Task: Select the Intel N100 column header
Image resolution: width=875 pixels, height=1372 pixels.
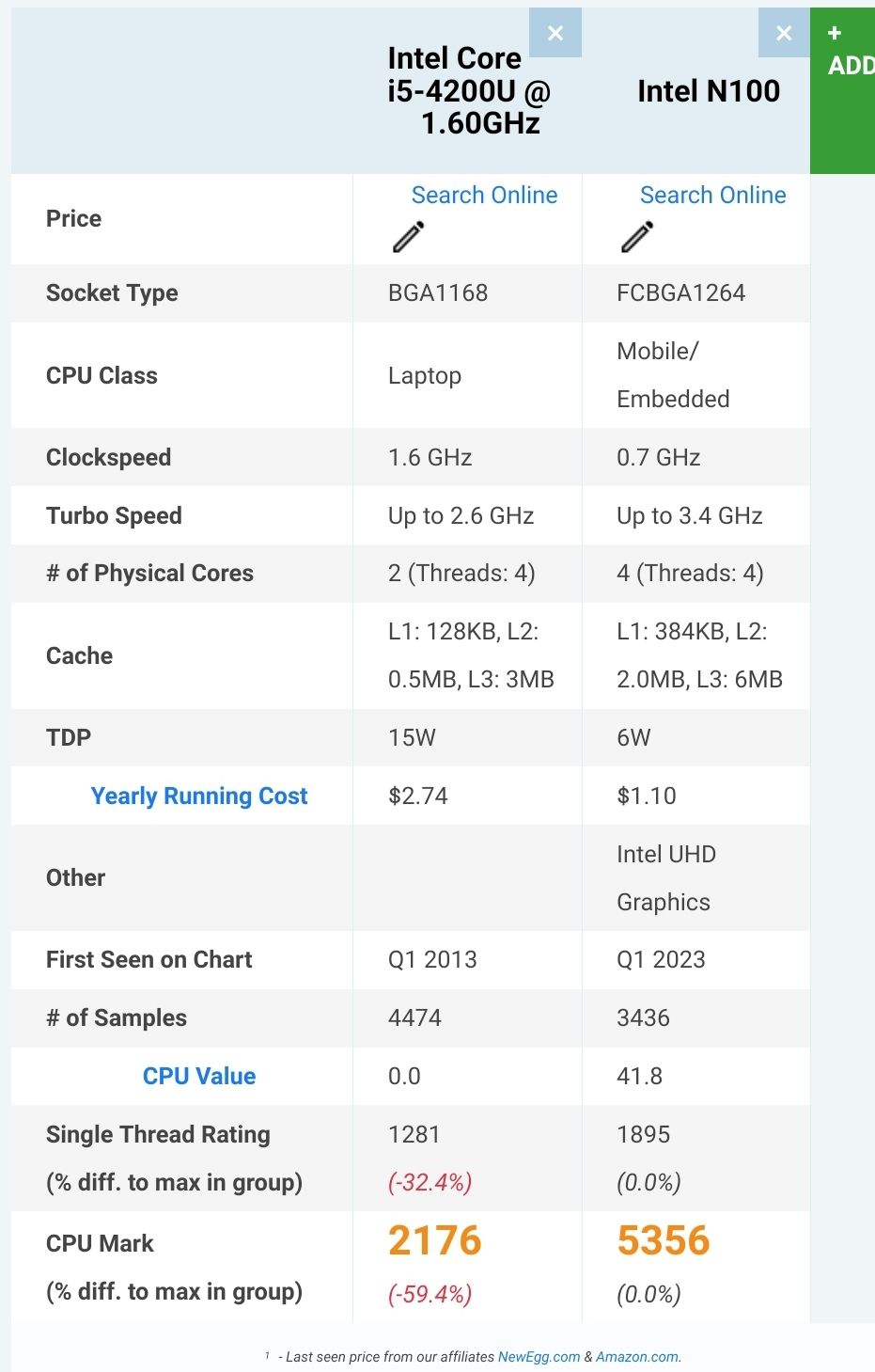Action: coord(708,90)
